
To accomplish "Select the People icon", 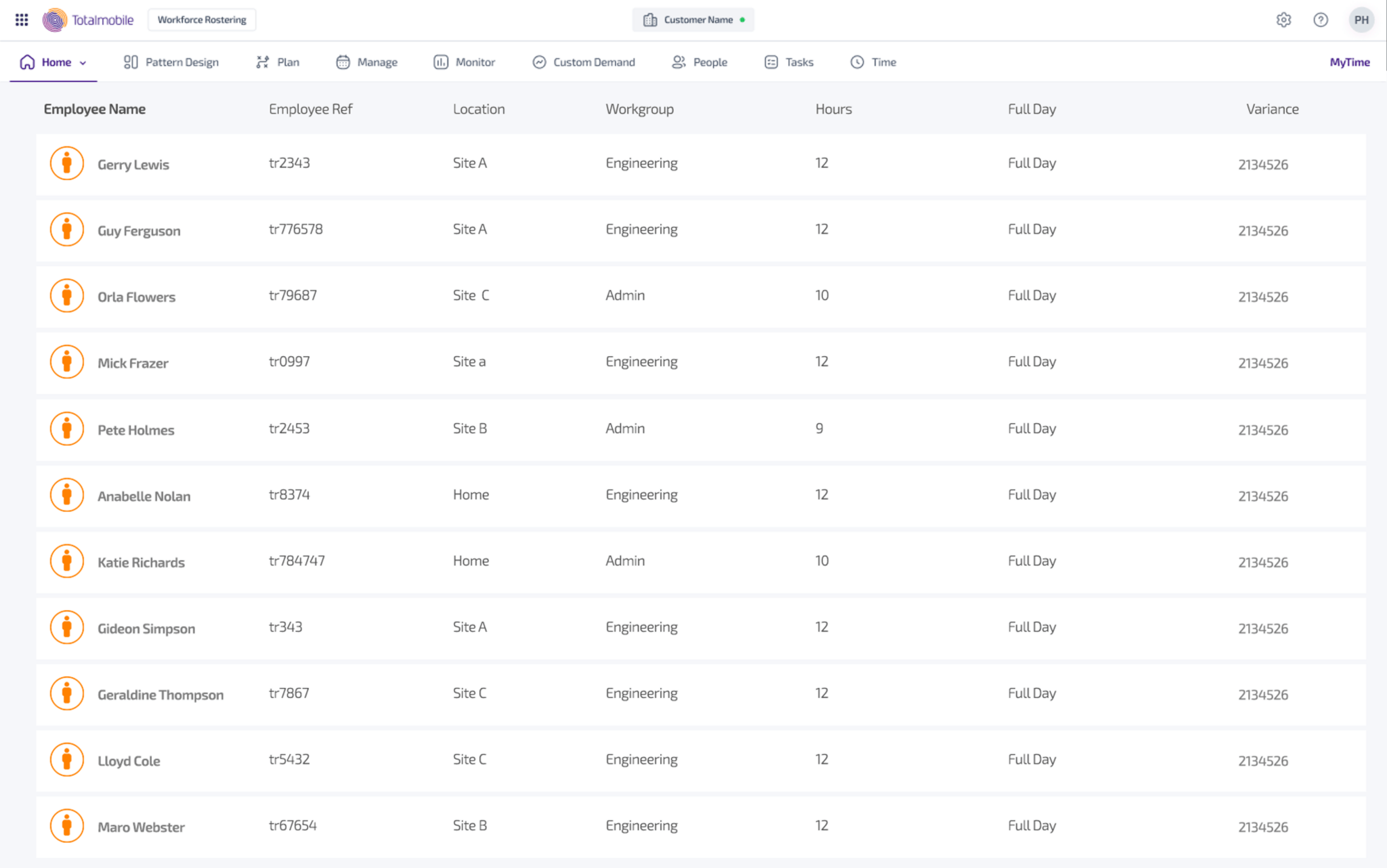I will 677,62.
